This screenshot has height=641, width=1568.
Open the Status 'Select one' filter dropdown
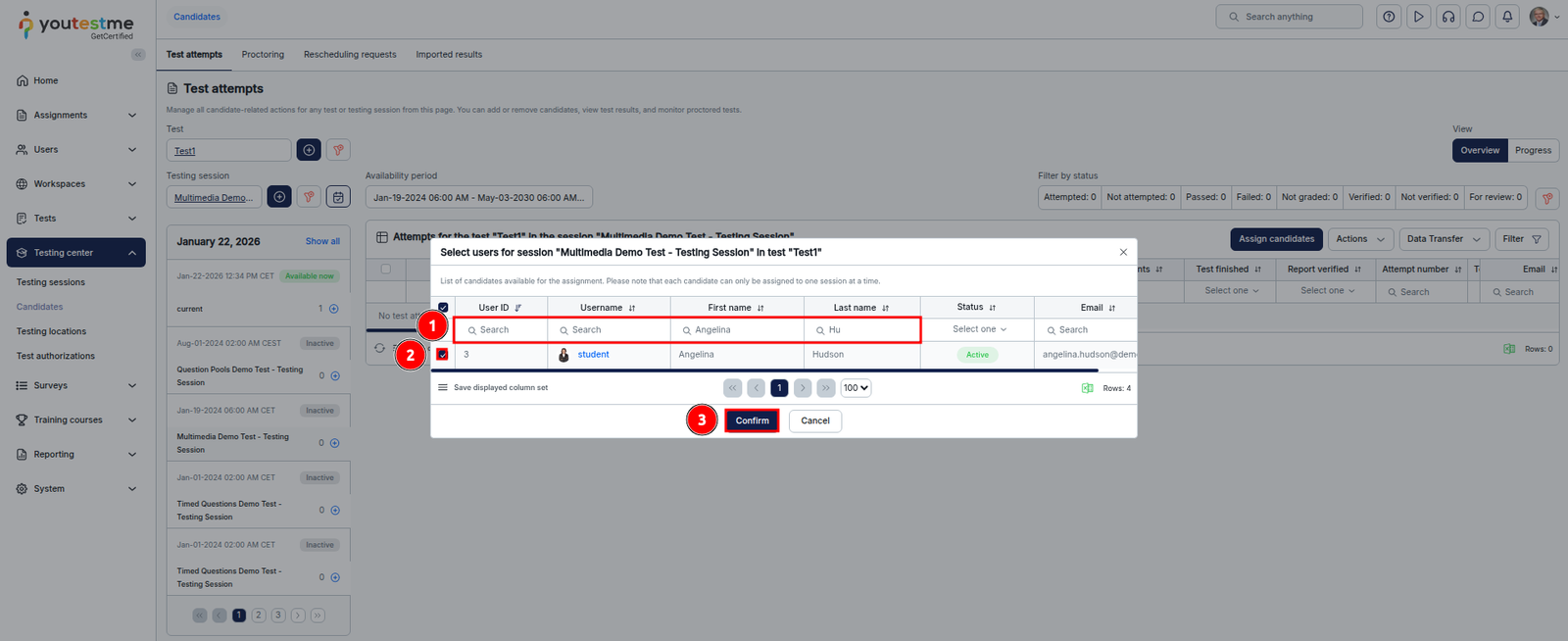coord(978,329)
